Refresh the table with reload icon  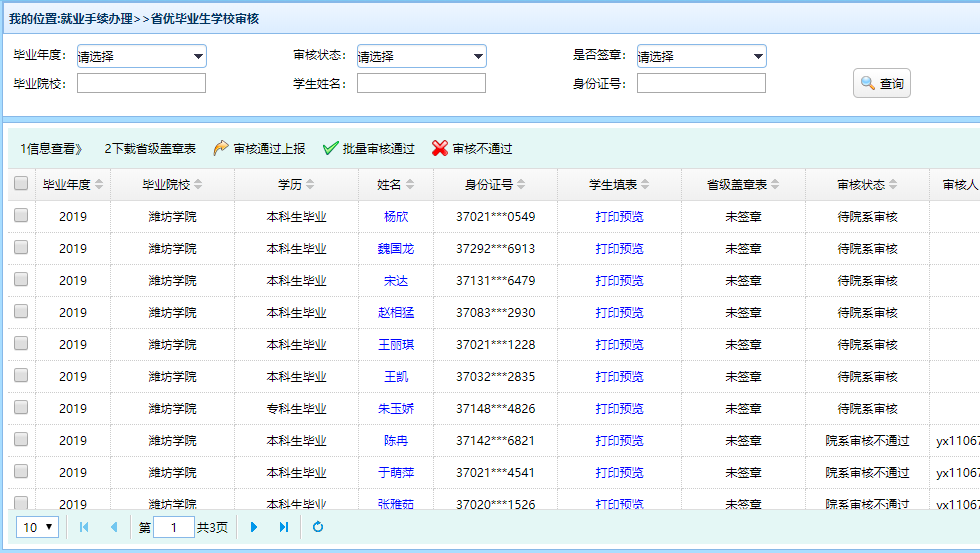tap(318, 527)
